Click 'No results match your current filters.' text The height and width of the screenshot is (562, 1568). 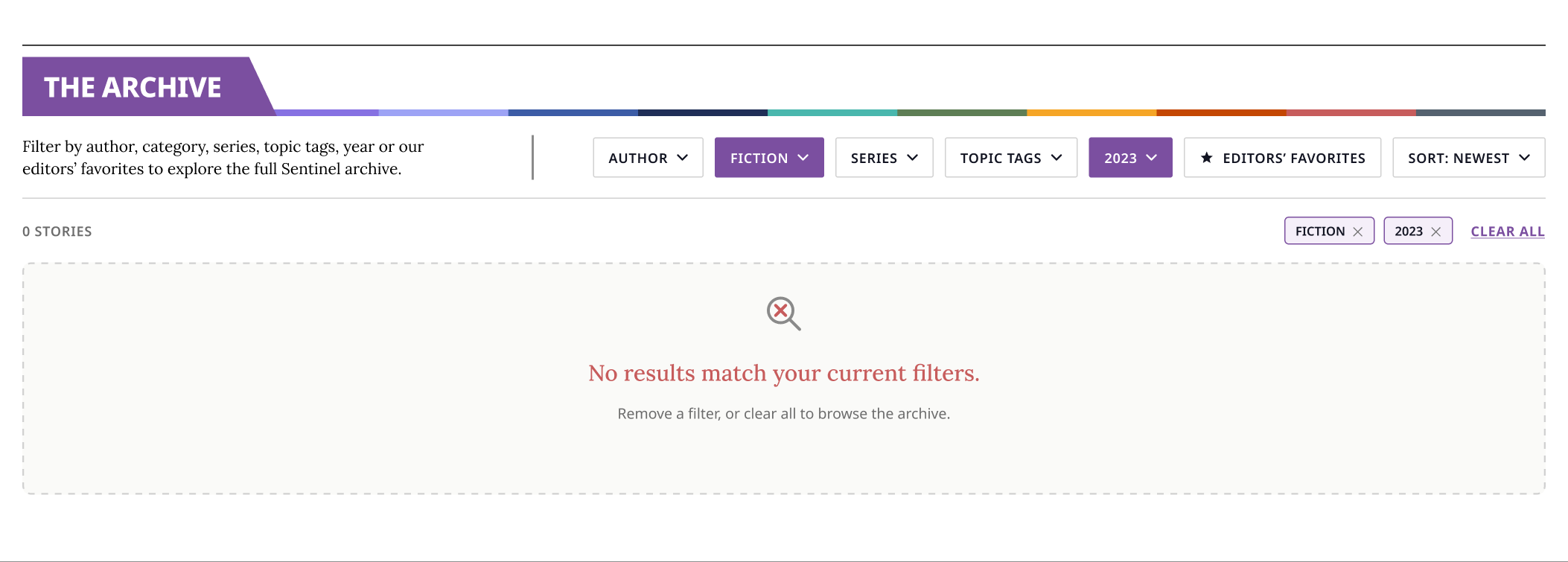click(x=784, y=373)
